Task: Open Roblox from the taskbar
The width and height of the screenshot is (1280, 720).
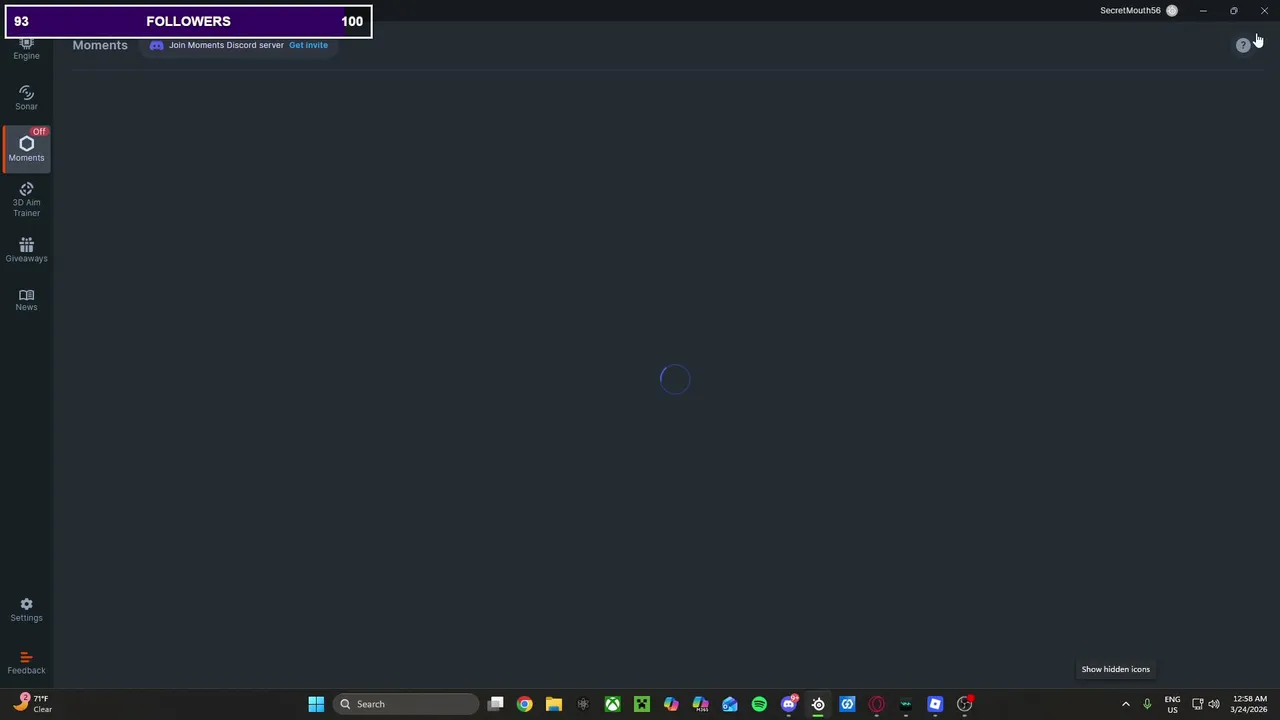Action: [935, 704]
